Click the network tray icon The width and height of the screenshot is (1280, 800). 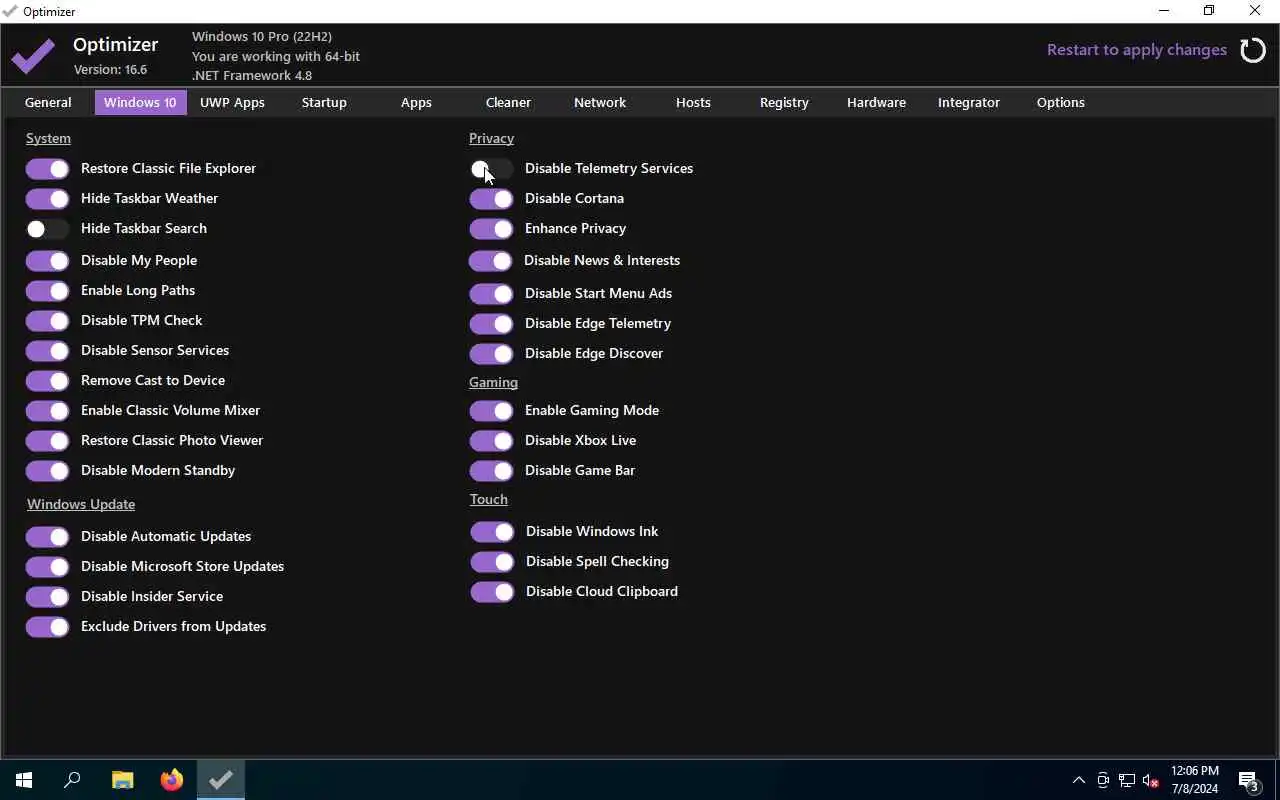tap(1127, 780)
